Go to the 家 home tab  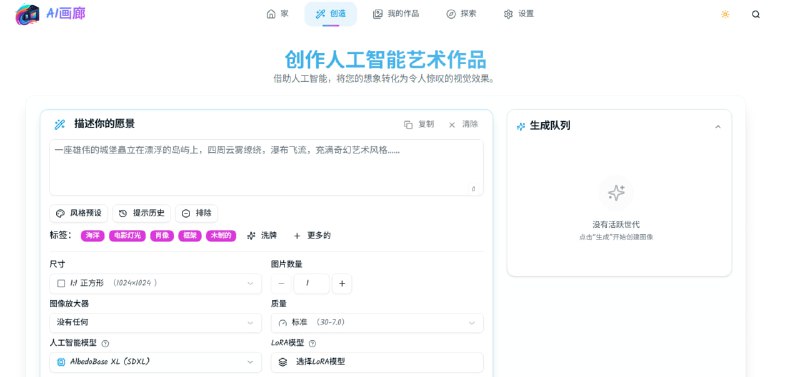click(278, 14)
